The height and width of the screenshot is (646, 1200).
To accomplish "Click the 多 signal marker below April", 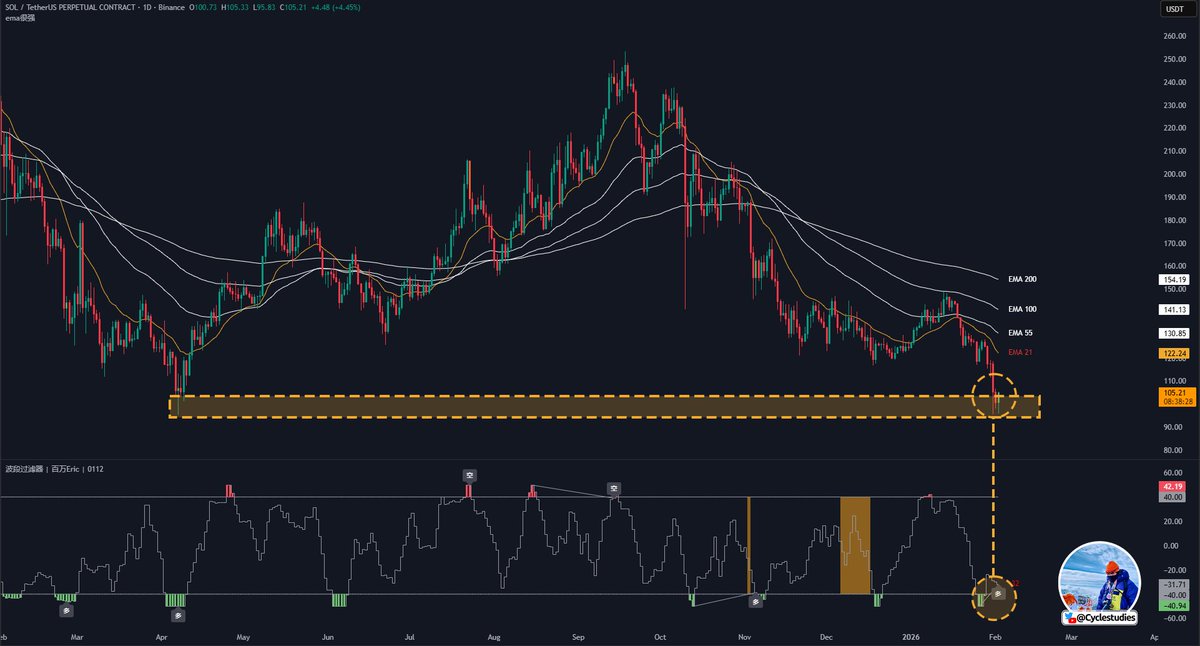I will pos(176,616).
